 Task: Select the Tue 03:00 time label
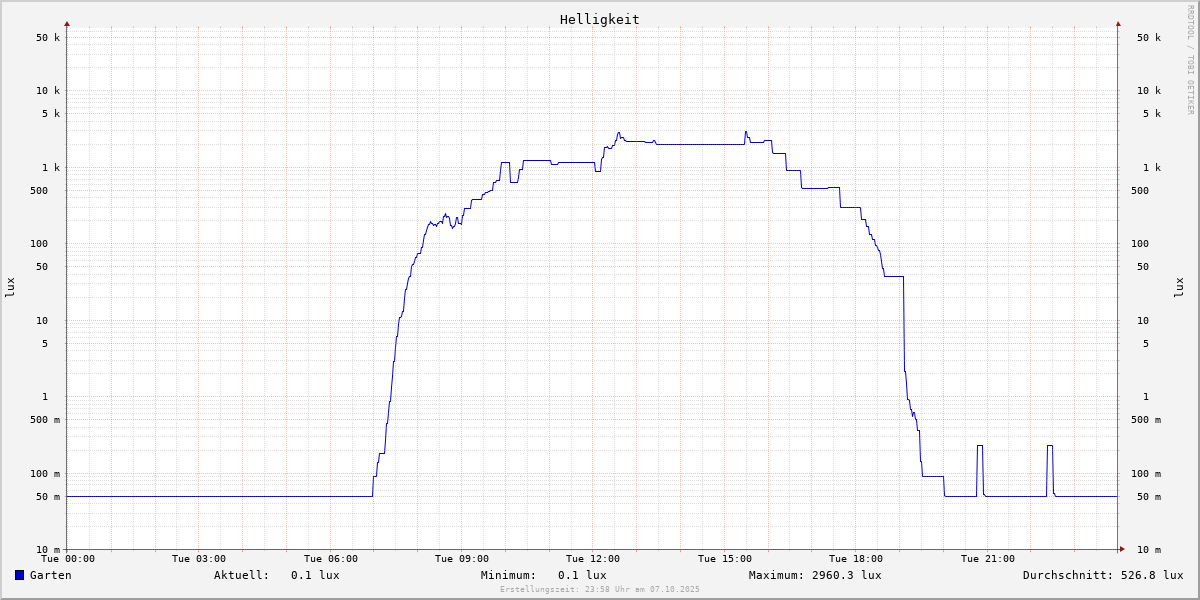199,559
